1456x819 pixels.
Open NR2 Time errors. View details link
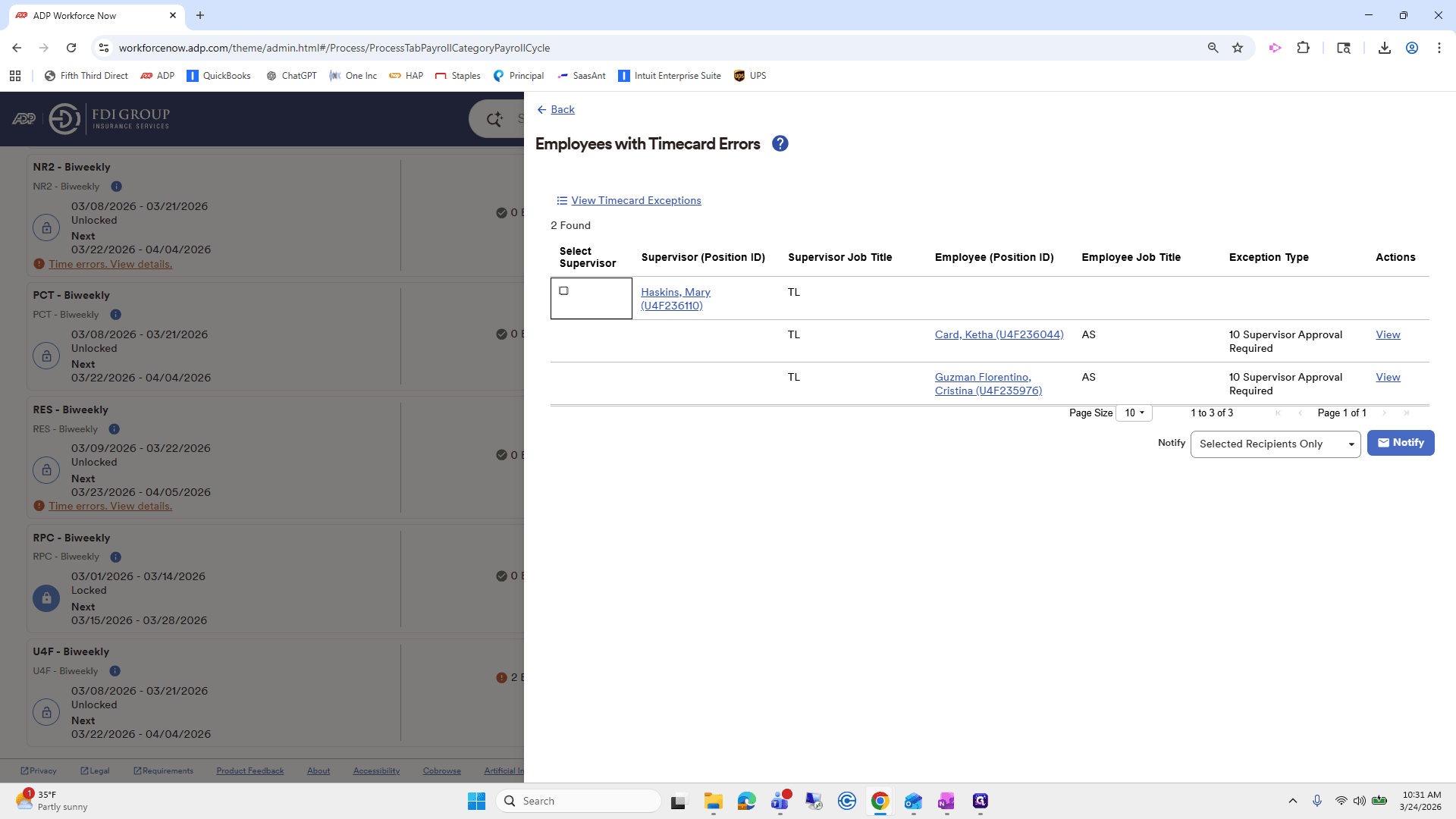click(110, 264)
